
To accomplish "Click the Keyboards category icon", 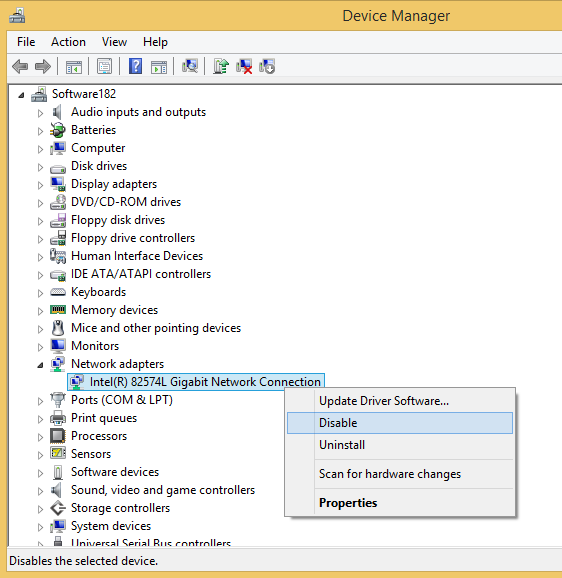I will (58, 292).
